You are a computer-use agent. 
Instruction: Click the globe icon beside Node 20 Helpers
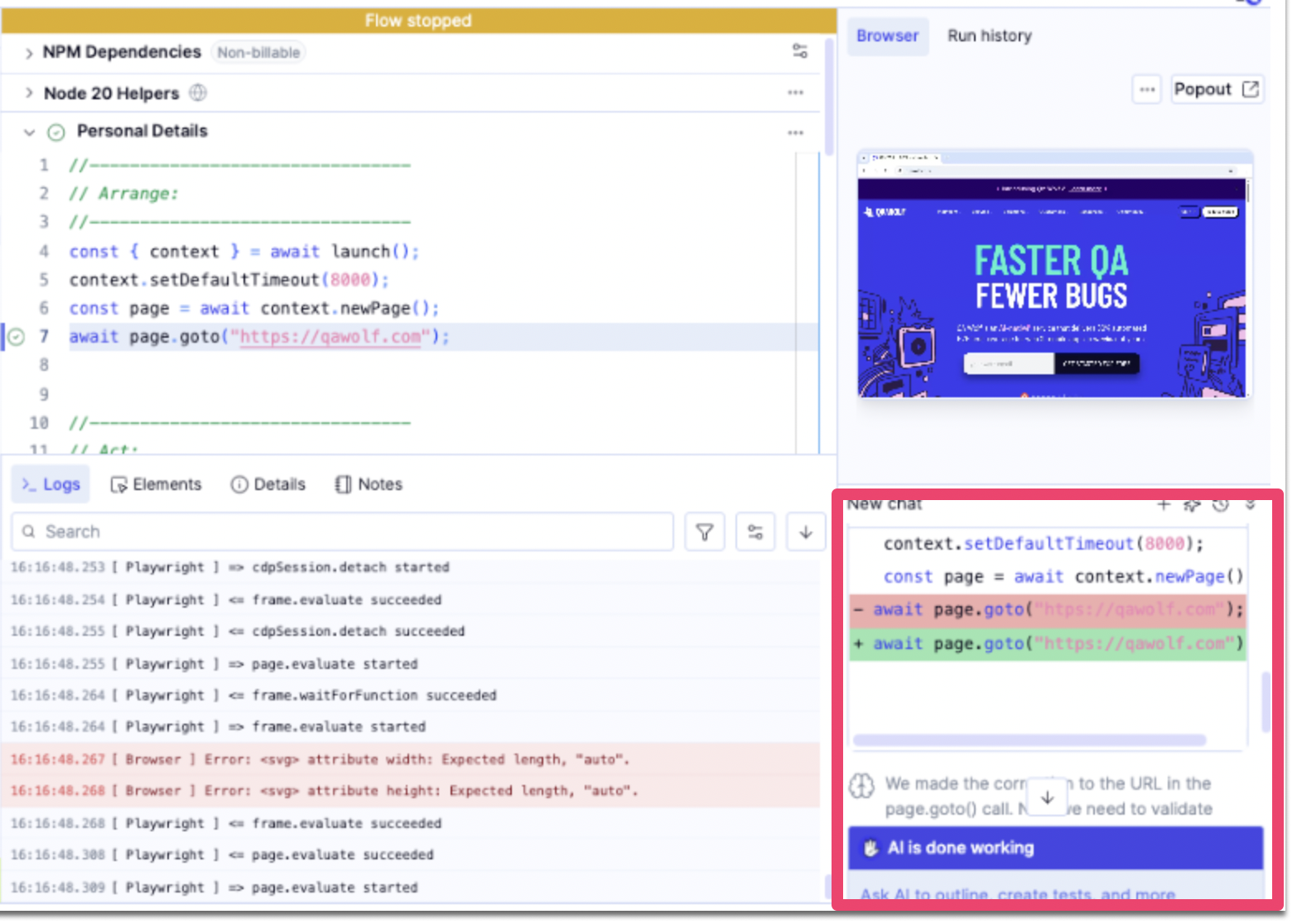coord(198,93)
